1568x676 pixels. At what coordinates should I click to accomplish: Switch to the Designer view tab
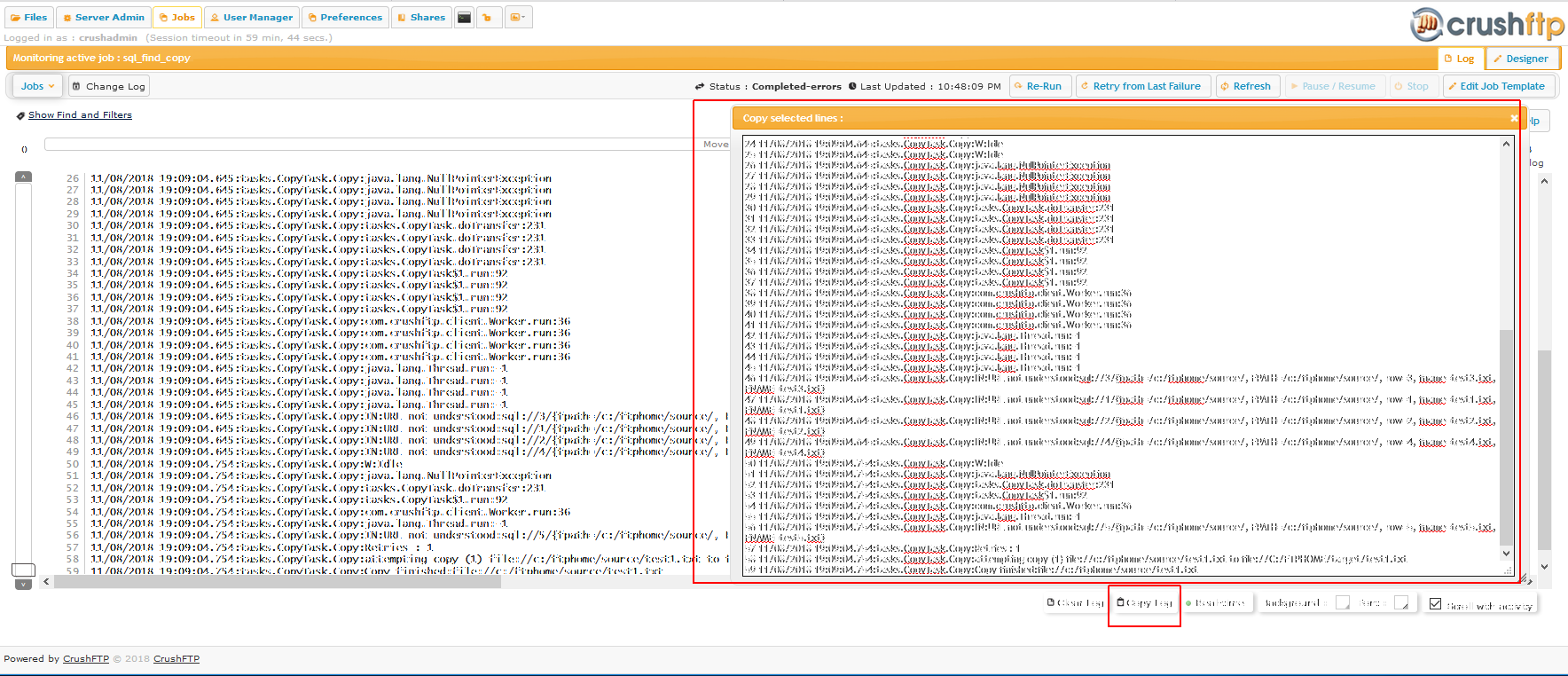[x=1522, y=59]
